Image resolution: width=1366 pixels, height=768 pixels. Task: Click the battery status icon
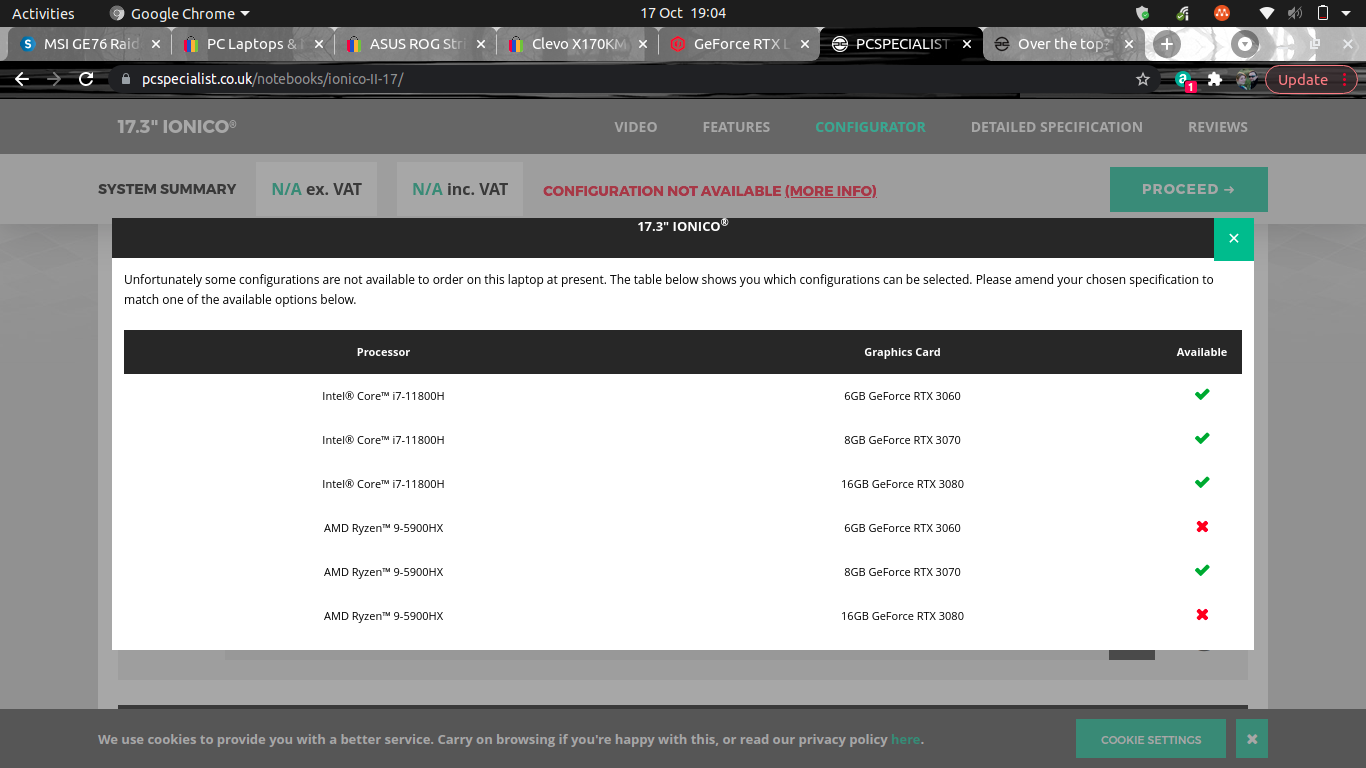tap(1322, 13)
